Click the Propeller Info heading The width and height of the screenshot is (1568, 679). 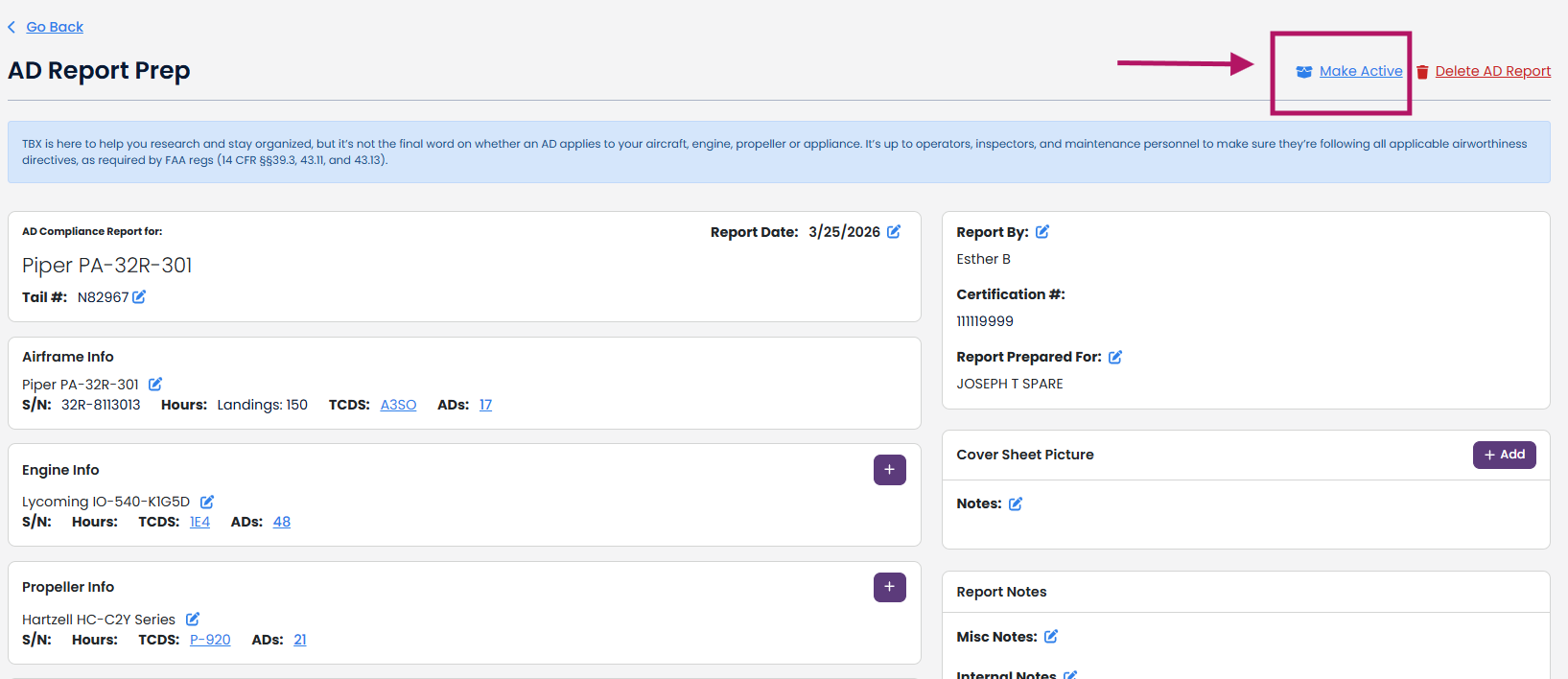pyautogui.click(x=68, y=587)
